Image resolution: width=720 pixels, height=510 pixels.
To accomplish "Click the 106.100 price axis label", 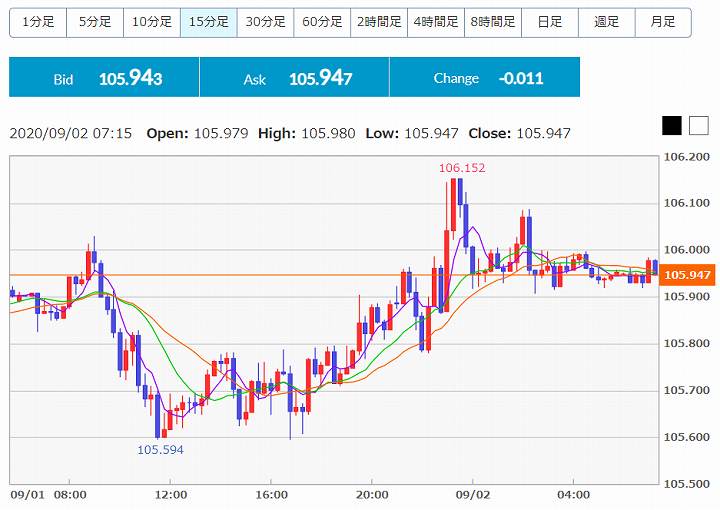I will point(687,203).
